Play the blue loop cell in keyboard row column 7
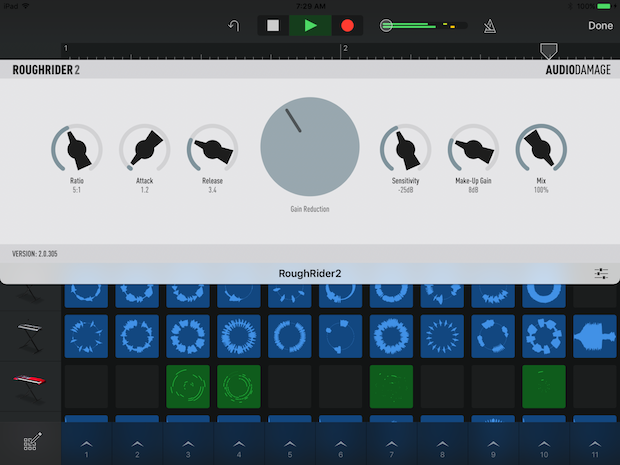The height and width of the screenshot is (465, 620). pos(391,336)
